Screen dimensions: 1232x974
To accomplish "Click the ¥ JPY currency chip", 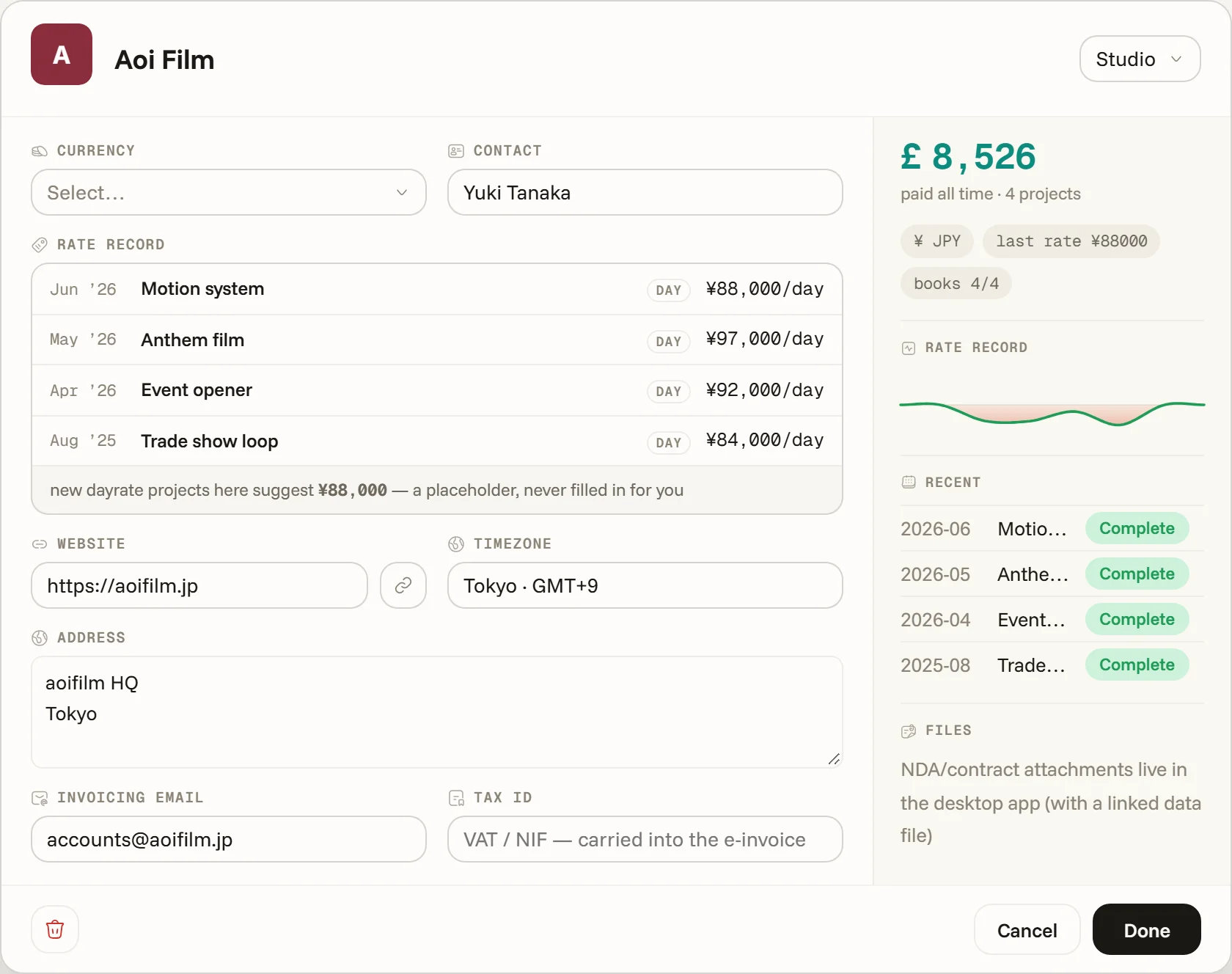I will pos(937,241).
